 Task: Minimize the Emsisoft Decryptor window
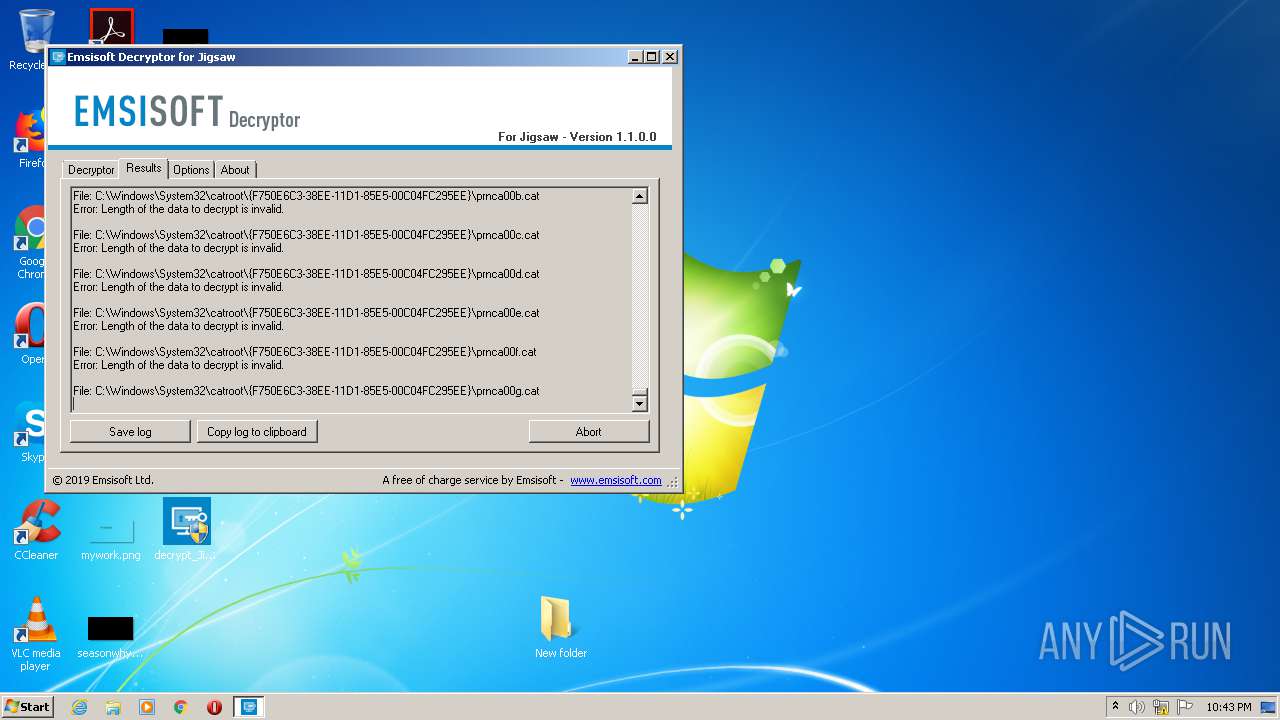pyautogui.click(x=635, y=57)
